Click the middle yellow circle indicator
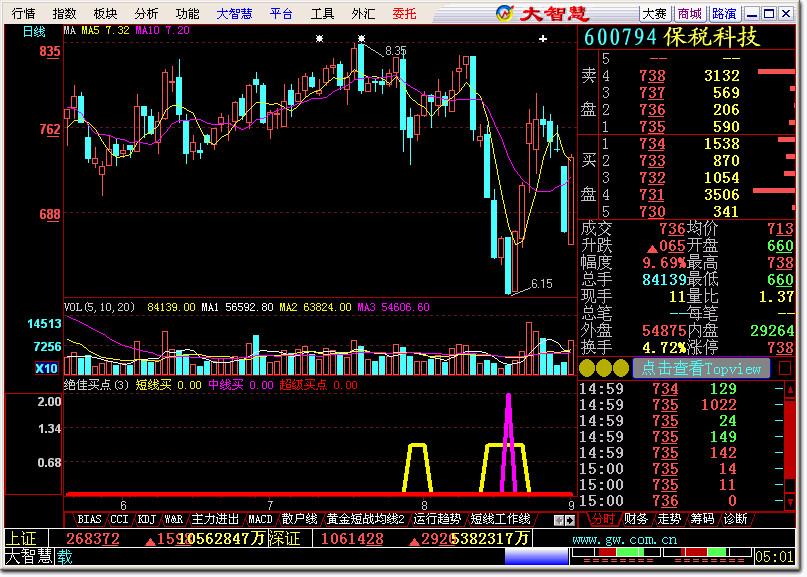This screenshot has width=807, height=577. 604,368
